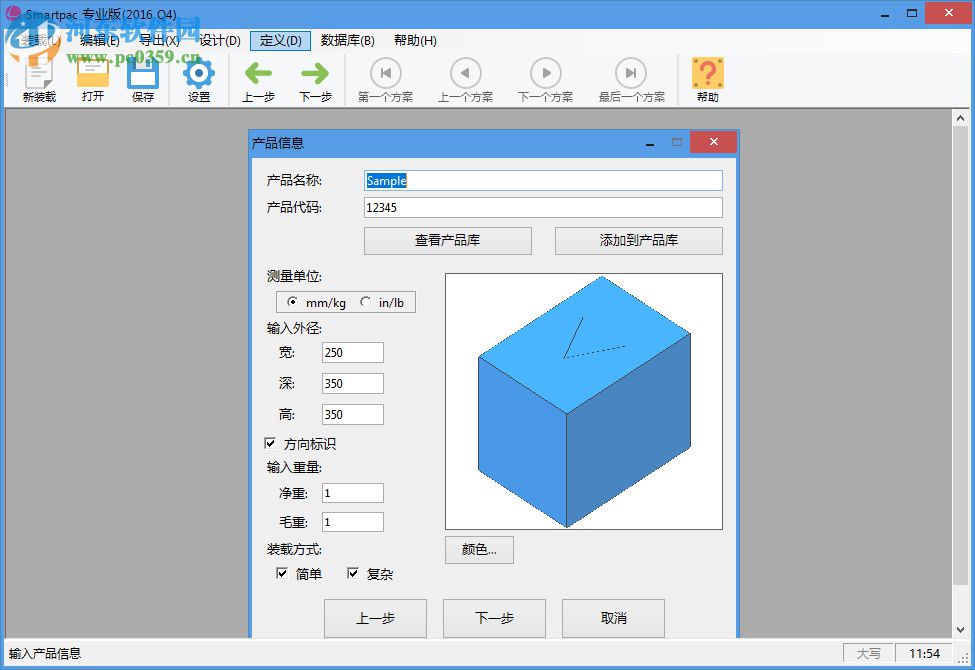Click the 查看产品库 button
Screen dimensions: 975x670
click(447, 240)
